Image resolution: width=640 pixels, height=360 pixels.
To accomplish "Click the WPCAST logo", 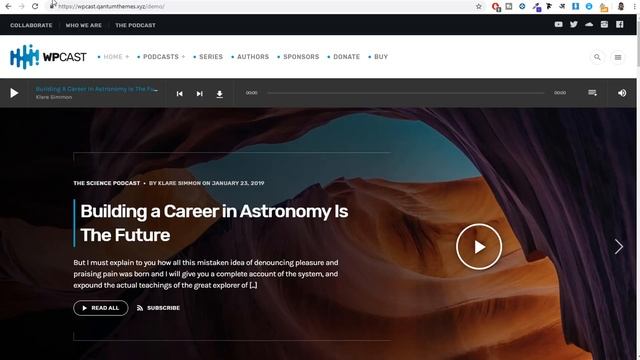I will (48, 57).
